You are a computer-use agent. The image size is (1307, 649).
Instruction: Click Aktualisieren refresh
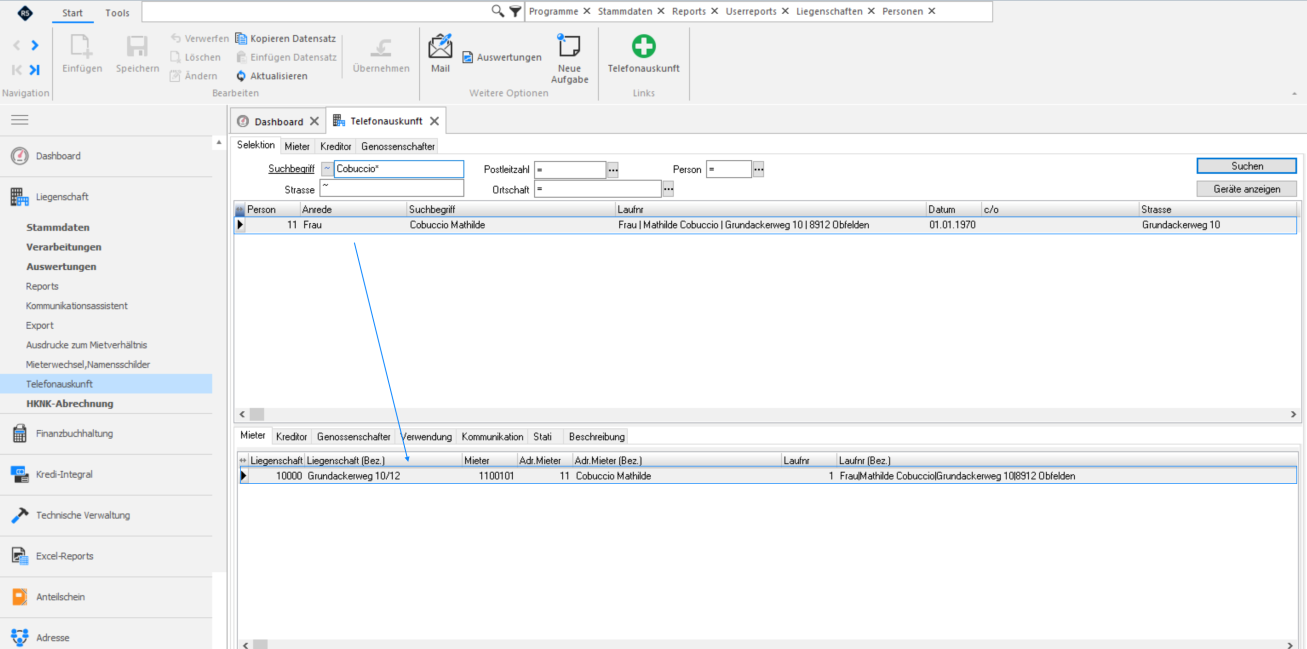(272, 76)
